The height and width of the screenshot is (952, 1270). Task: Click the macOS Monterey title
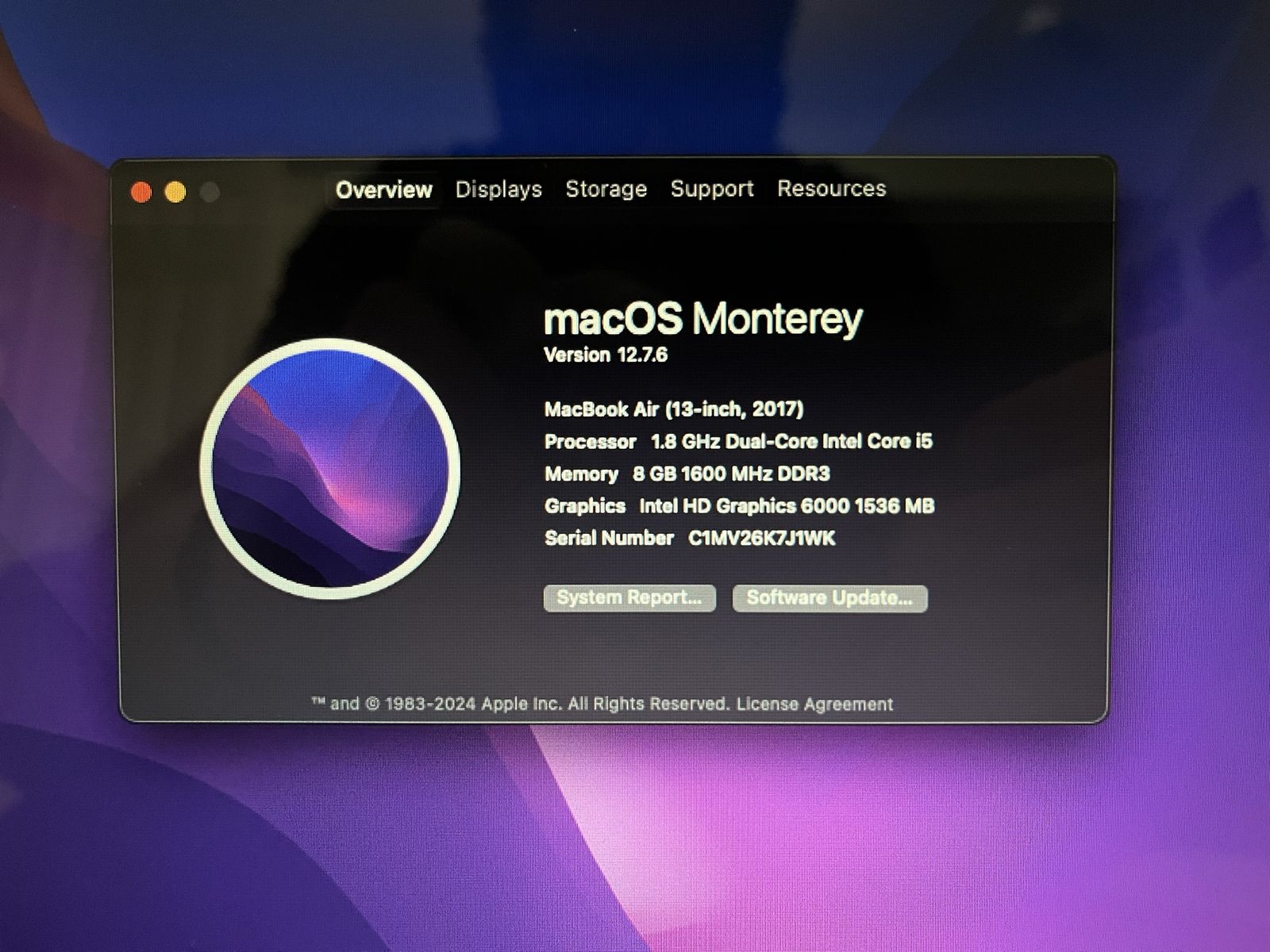tap(702, 318)
